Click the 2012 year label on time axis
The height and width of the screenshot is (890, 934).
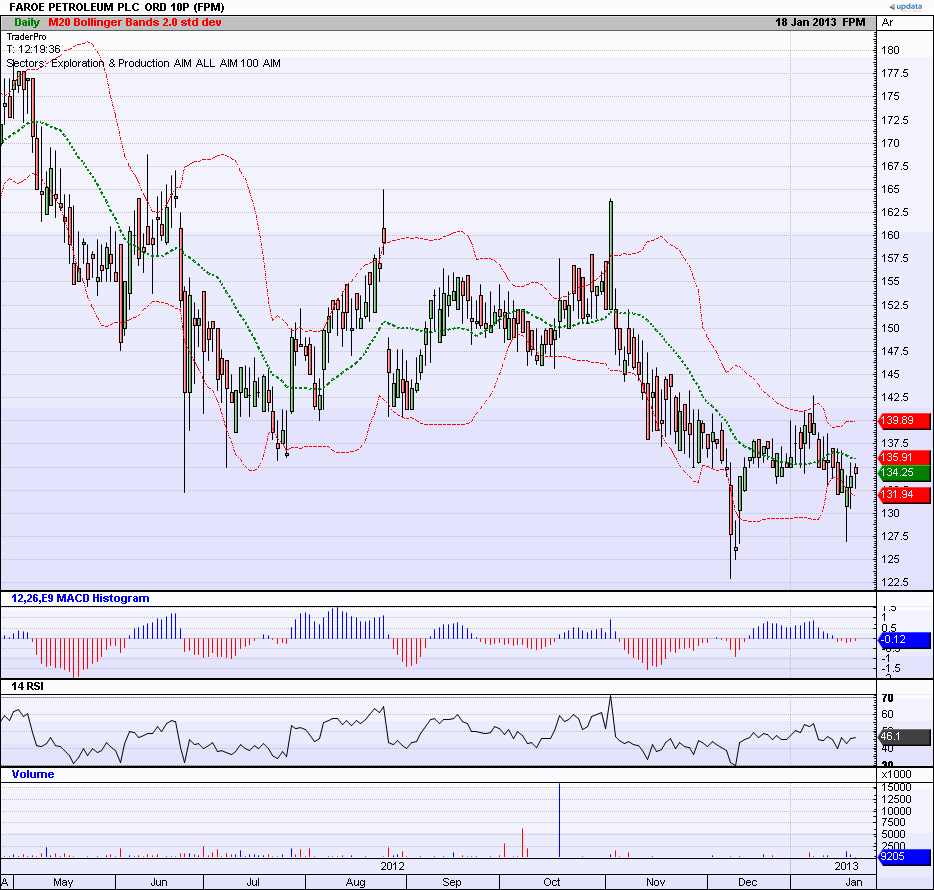[391, 865]
